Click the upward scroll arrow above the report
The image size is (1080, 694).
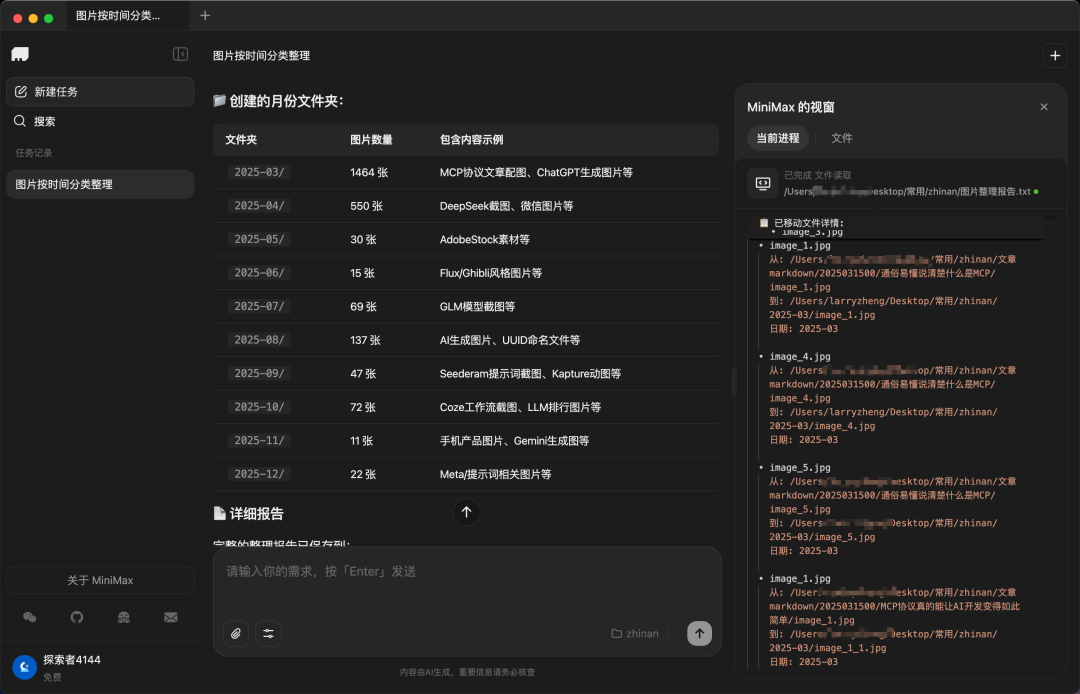pos(466,512)
